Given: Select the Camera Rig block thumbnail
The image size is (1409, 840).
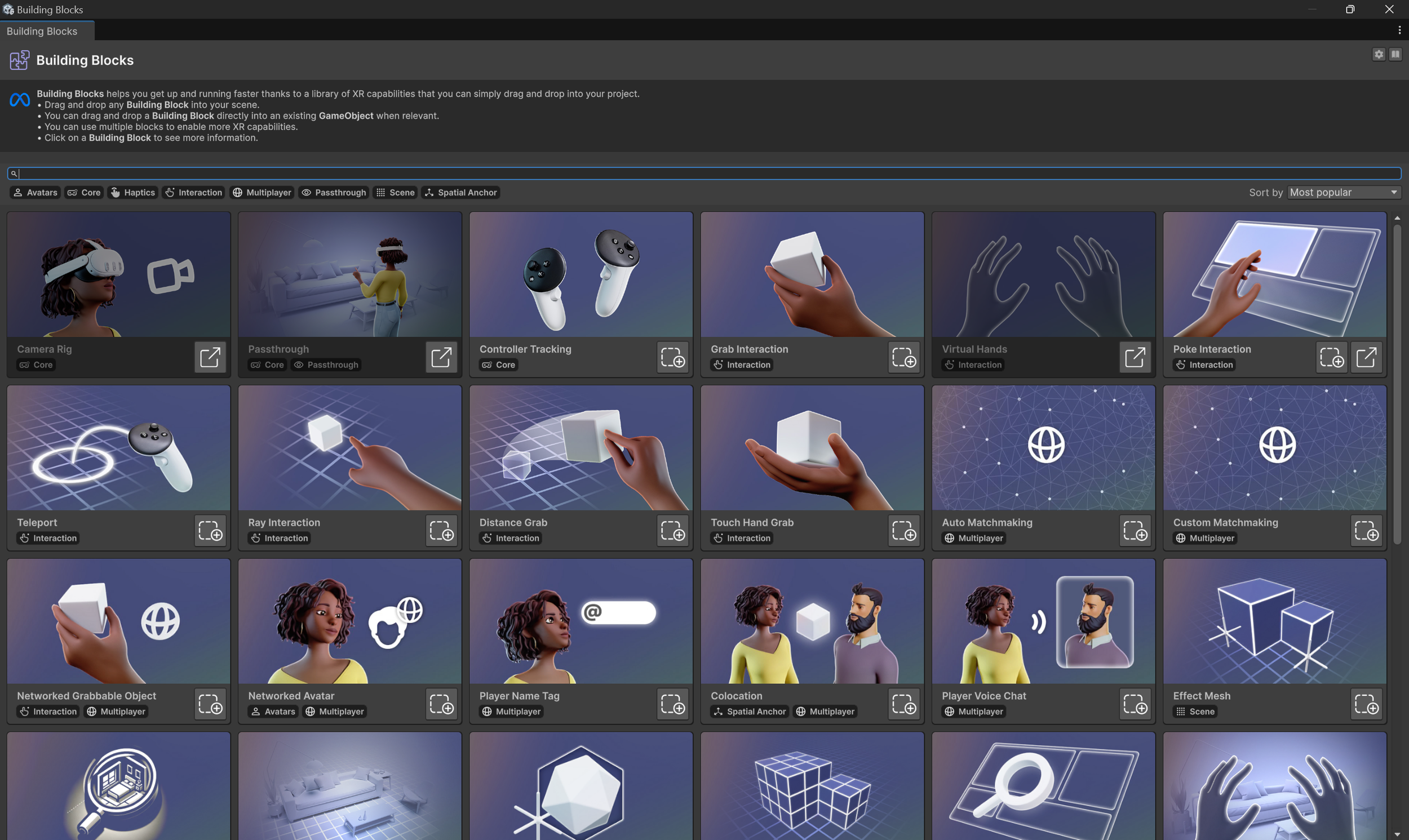Looking at the screenshot, I should 119,274.
